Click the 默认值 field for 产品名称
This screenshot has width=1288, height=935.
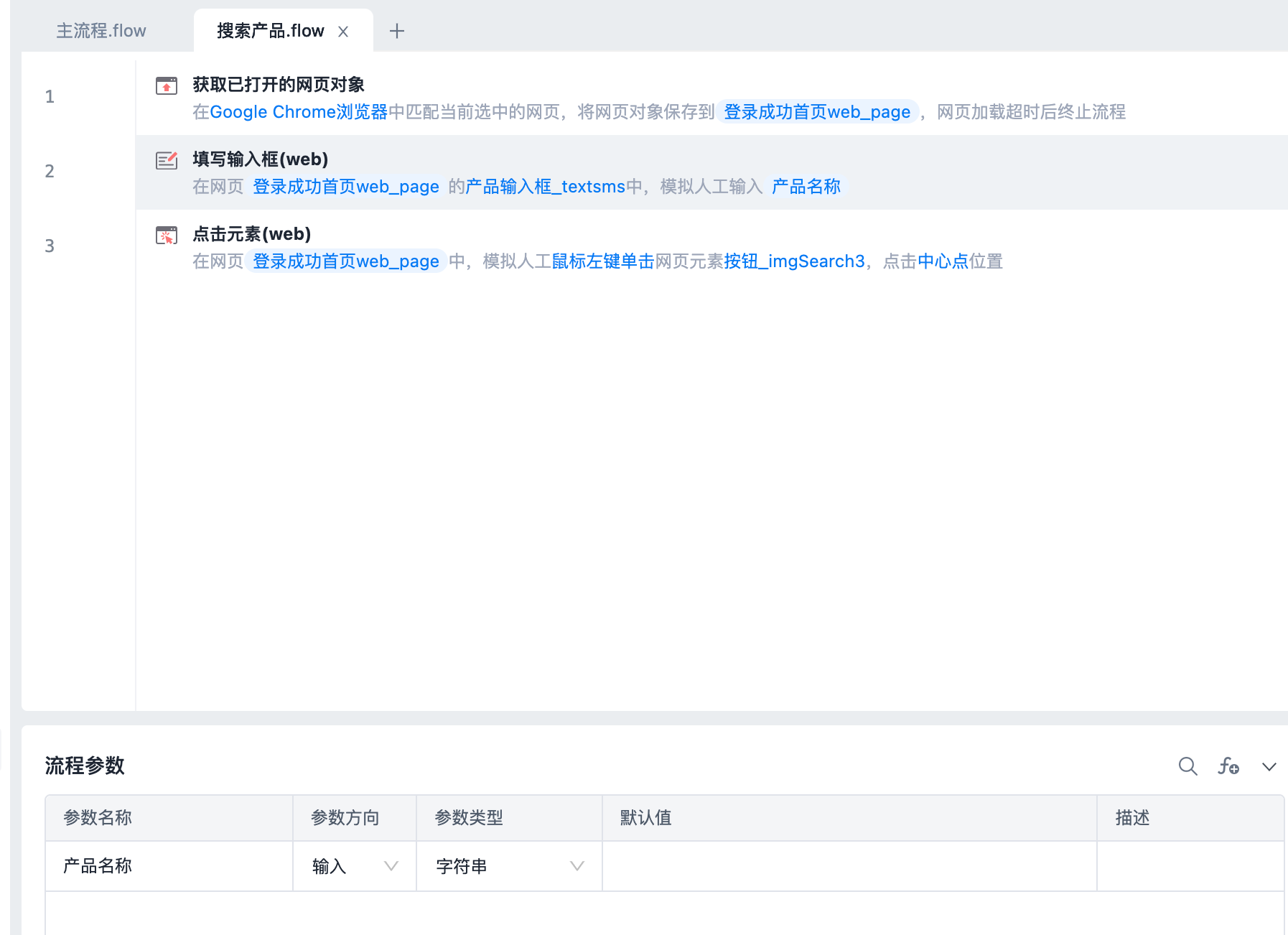pyautogui.click(x=849, y=866)
